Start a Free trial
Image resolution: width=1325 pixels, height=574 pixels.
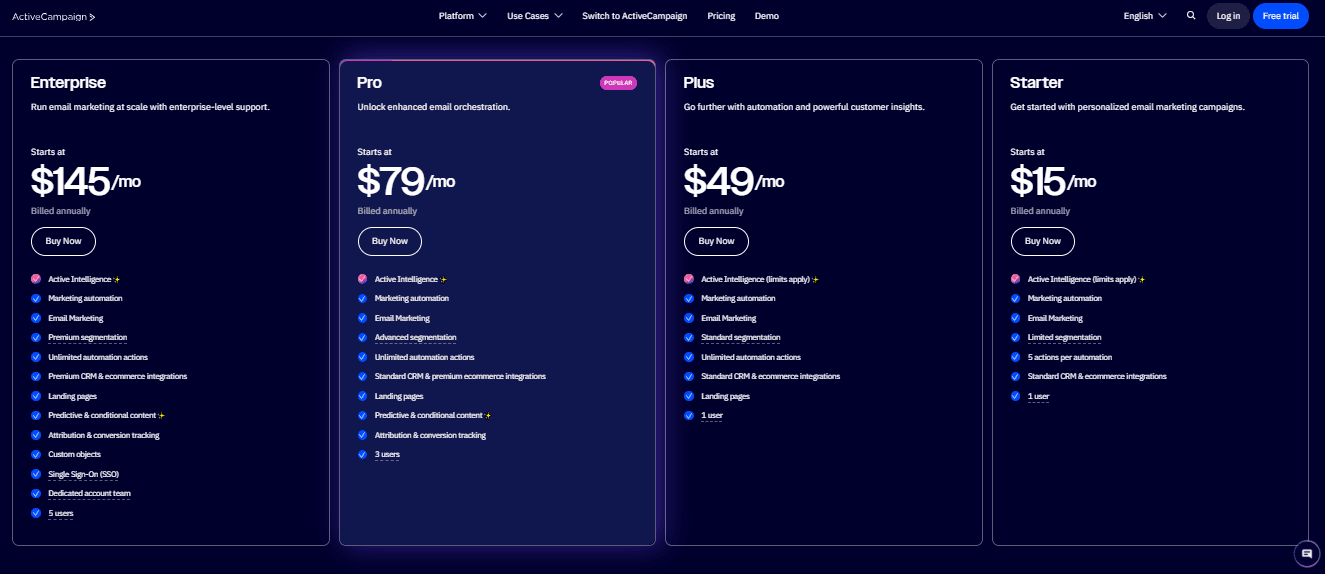[1281, 16]
